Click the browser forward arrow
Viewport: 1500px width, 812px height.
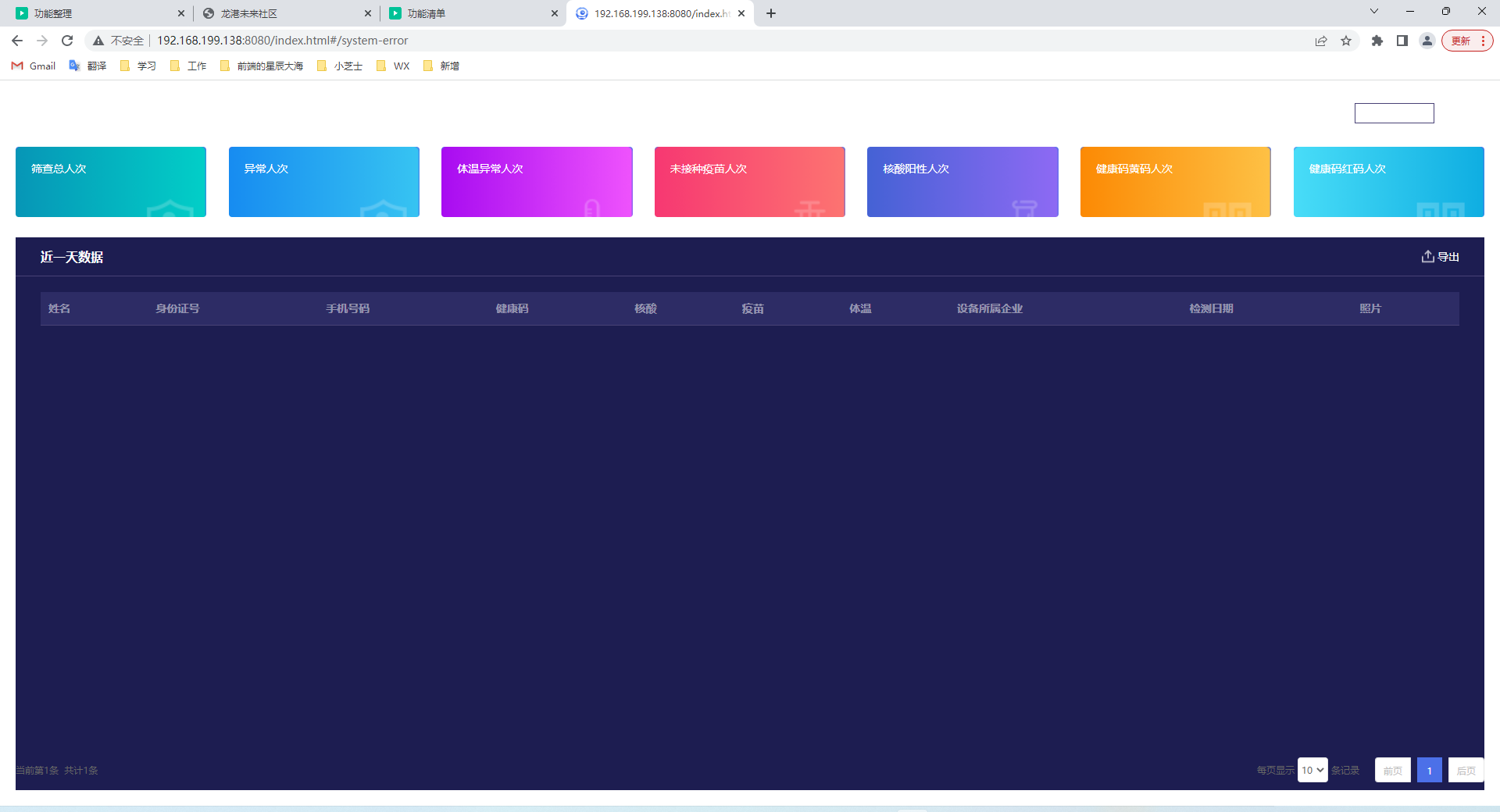(x=42, y=41)
